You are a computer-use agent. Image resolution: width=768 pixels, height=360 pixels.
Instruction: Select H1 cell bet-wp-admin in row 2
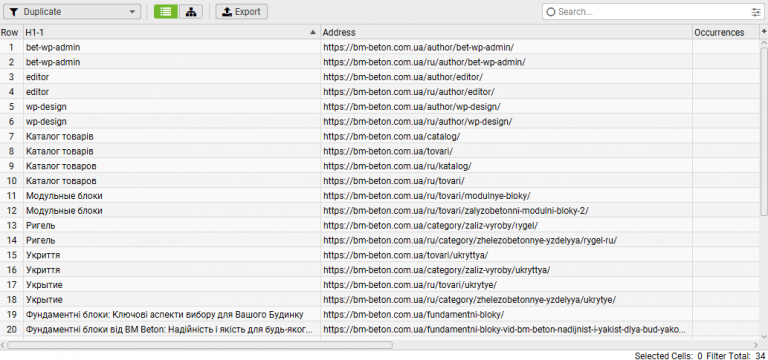[171, 62]
